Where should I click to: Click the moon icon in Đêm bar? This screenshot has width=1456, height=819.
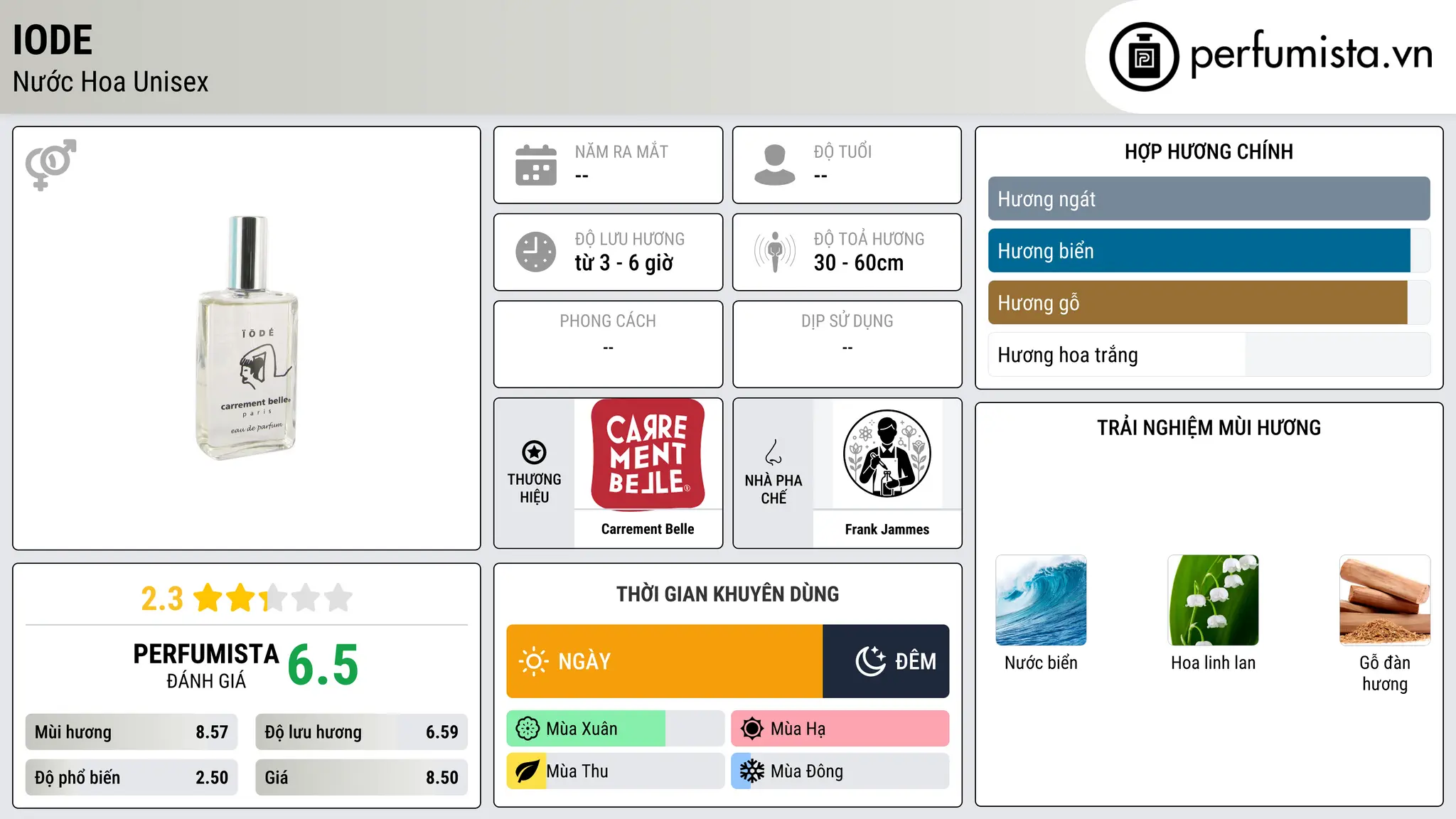pyautogui.click(x=871, y=661)
